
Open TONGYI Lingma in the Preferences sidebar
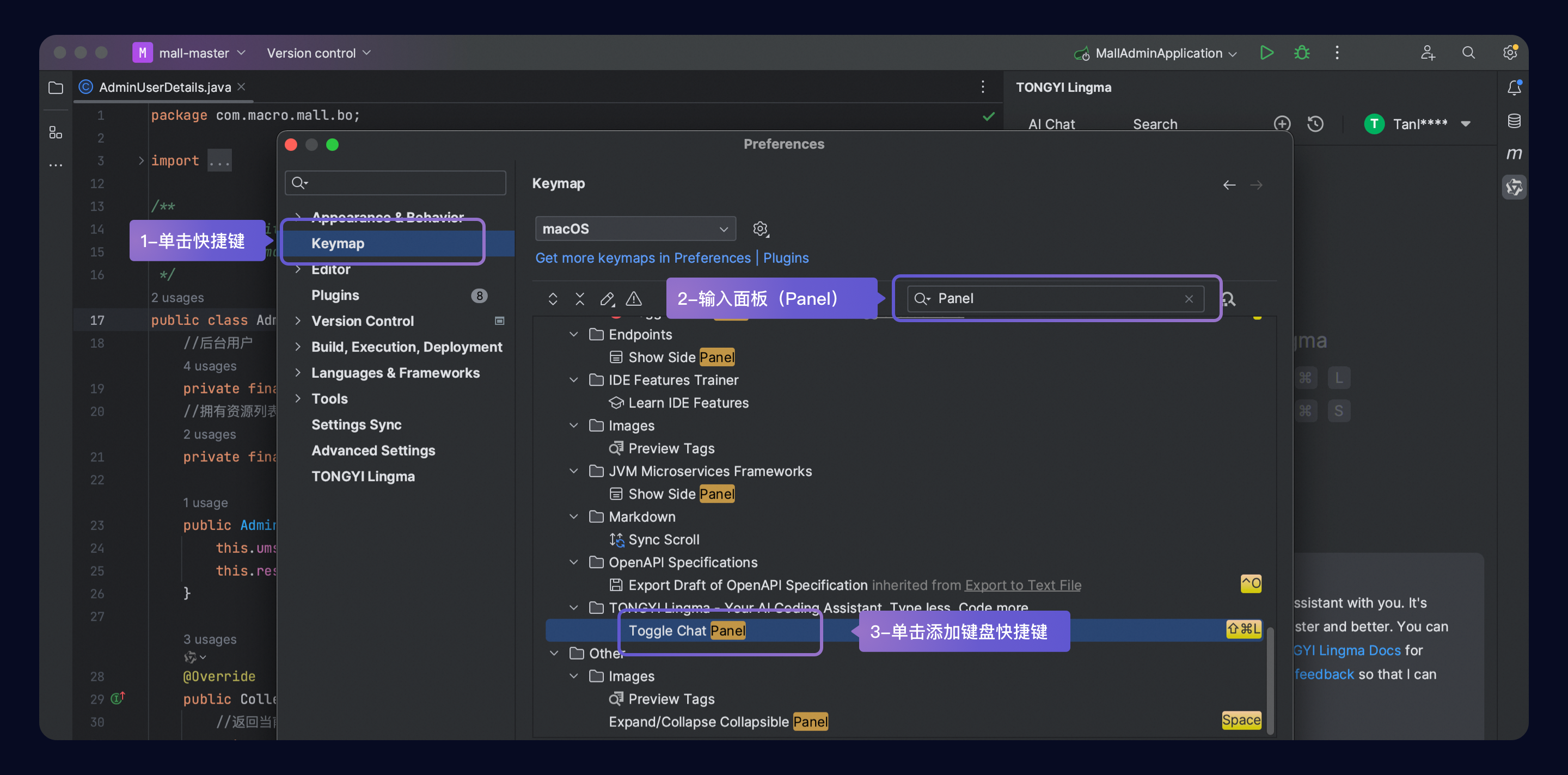tap(363, 477)
